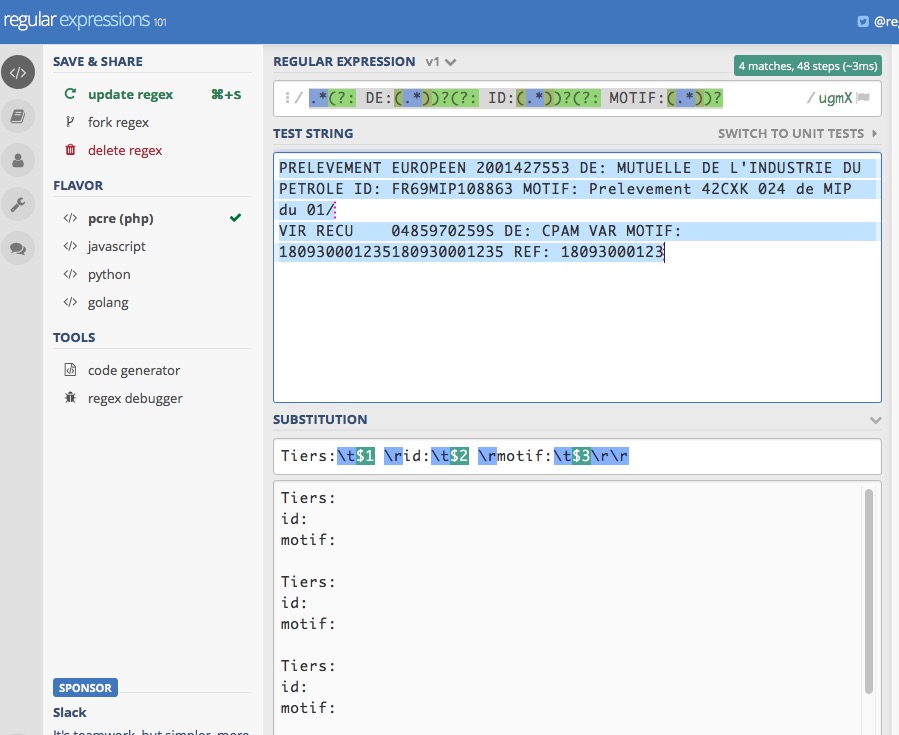
Task: Click the FLAVOR heading
Action: coord(78,186)
